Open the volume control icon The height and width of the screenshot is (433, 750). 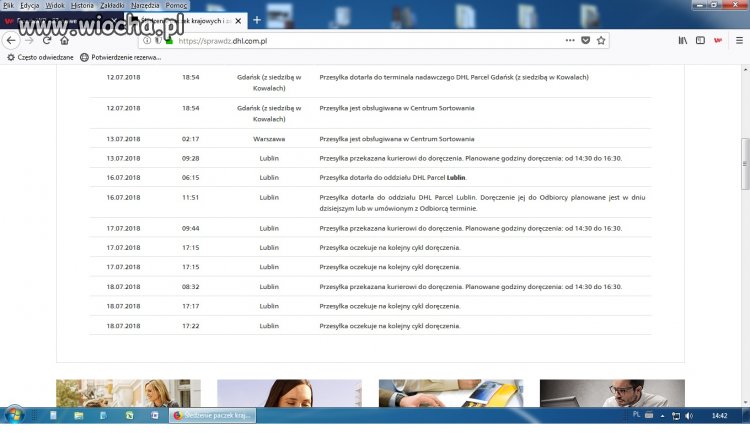689,416
